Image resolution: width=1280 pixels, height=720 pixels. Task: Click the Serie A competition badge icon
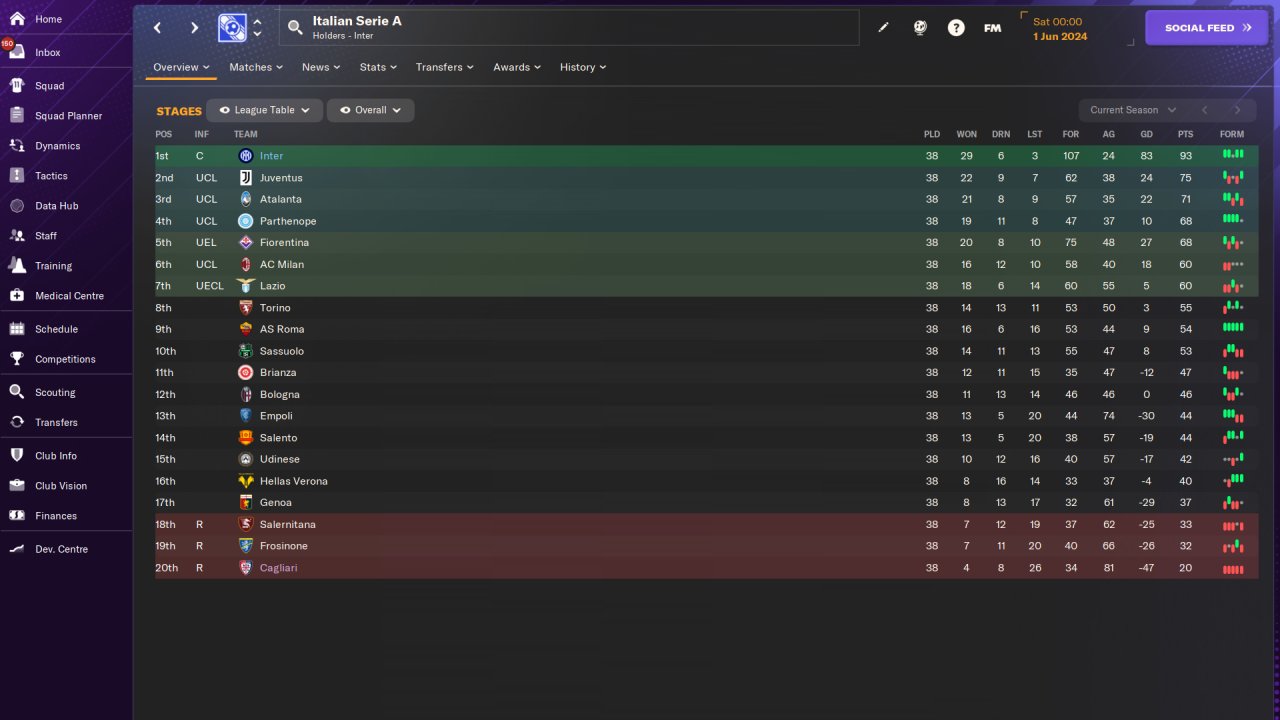[x=232, y=28]
